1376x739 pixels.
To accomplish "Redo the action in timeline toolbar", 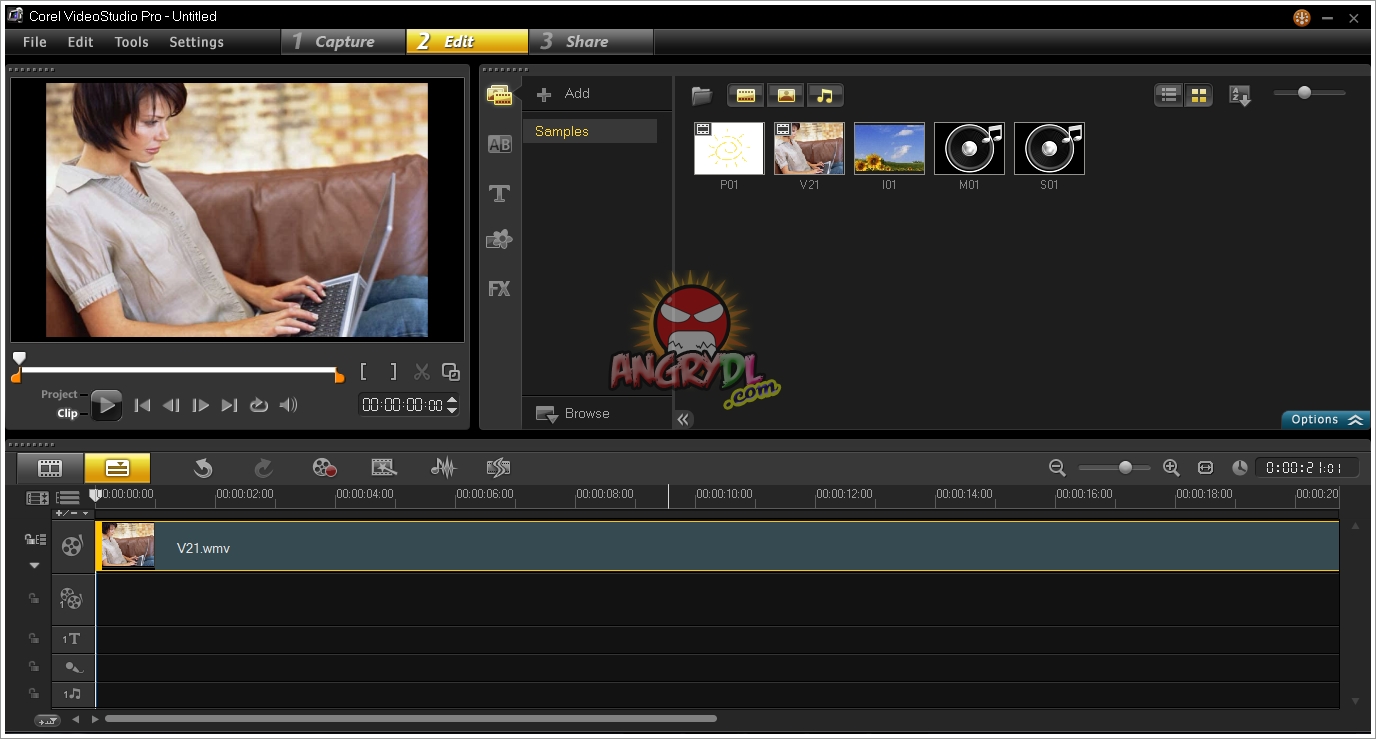I will click(264, 468).
